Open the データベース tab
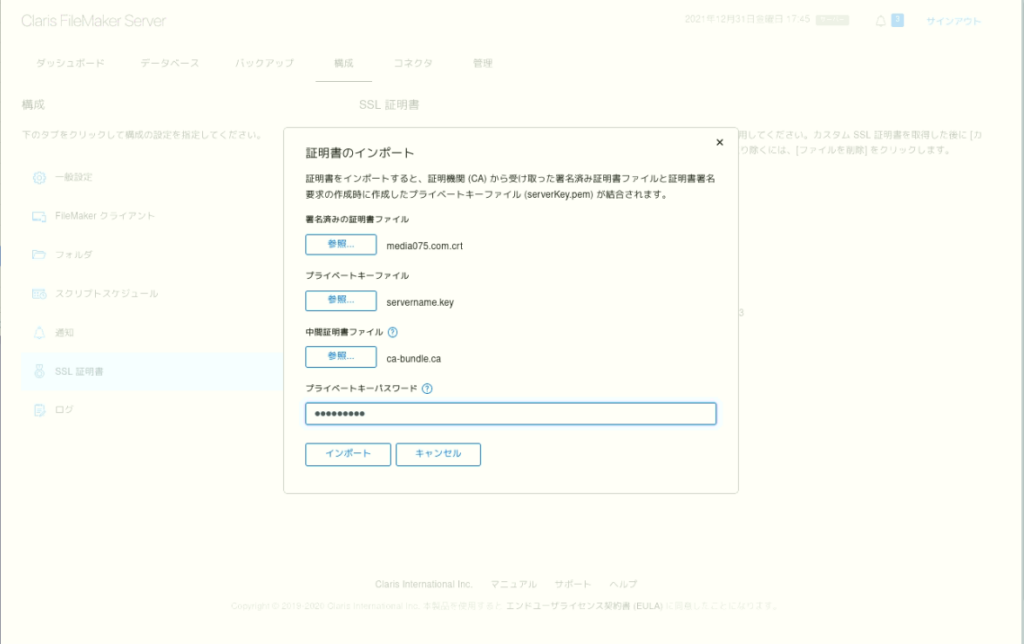Viewport: 1024px width, 644px height. click(170, 63)
